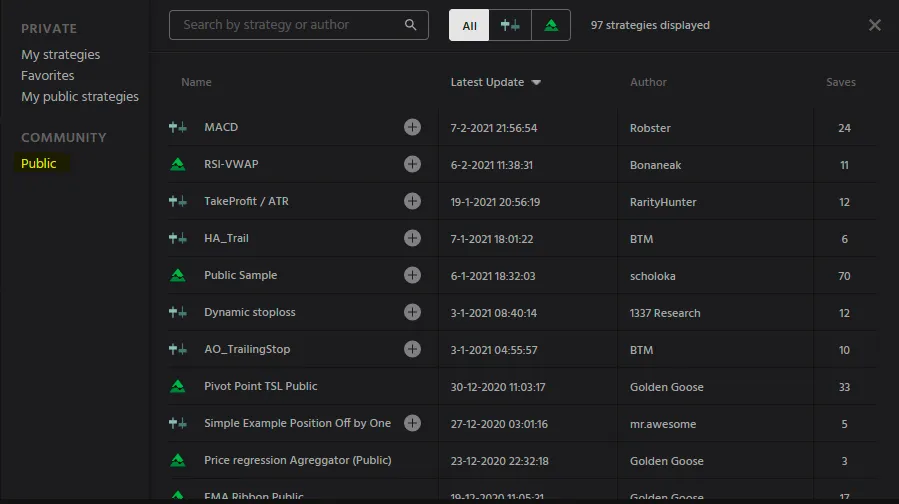Screen dimensions: 899x504
Task: Sort list by Saves column header
Action: tap(841, 82)
